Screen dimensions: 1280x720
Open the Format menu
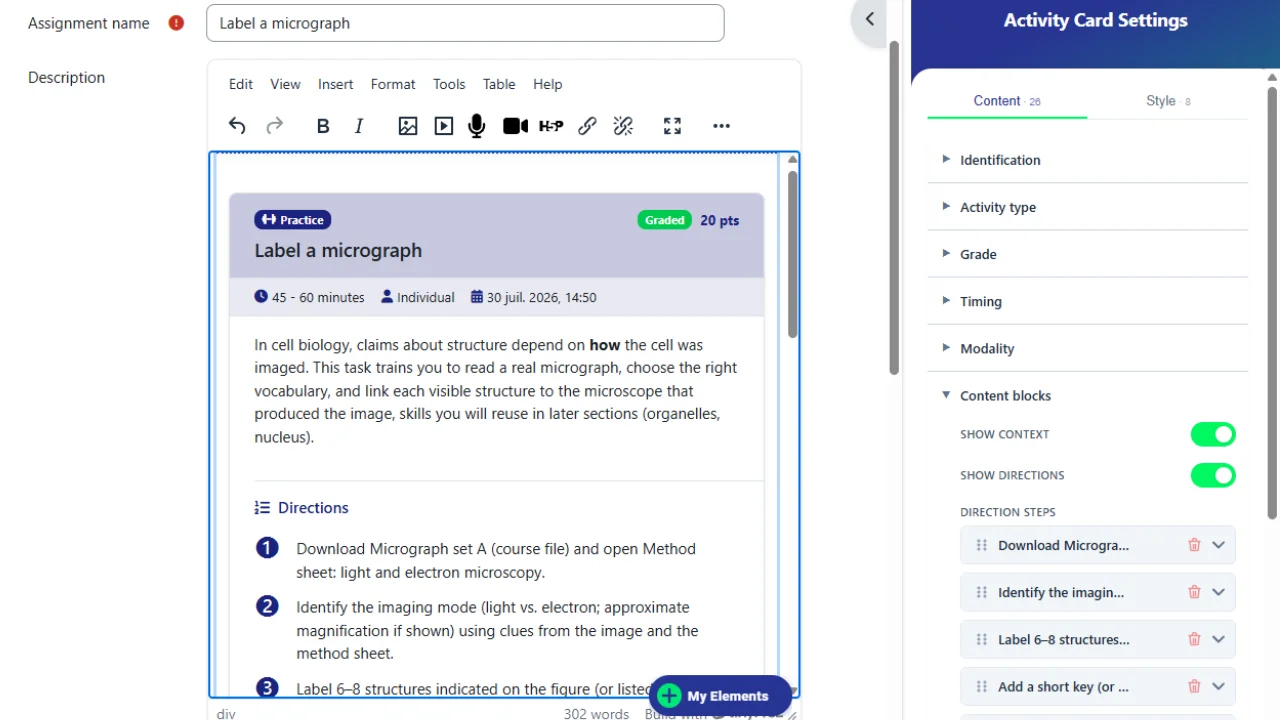click(x=393, y=84)
